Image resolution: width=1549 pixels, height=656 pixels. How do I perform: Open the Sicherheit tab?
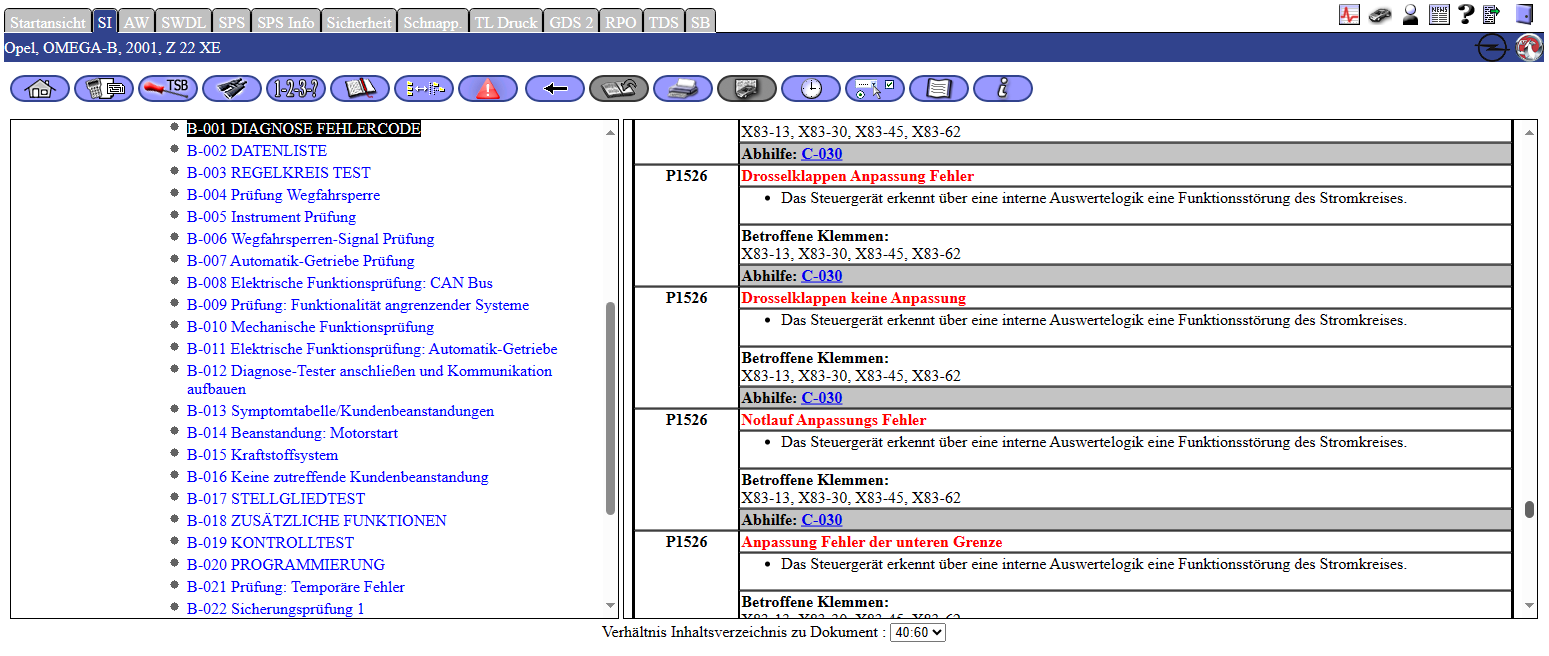coord(359,22)
